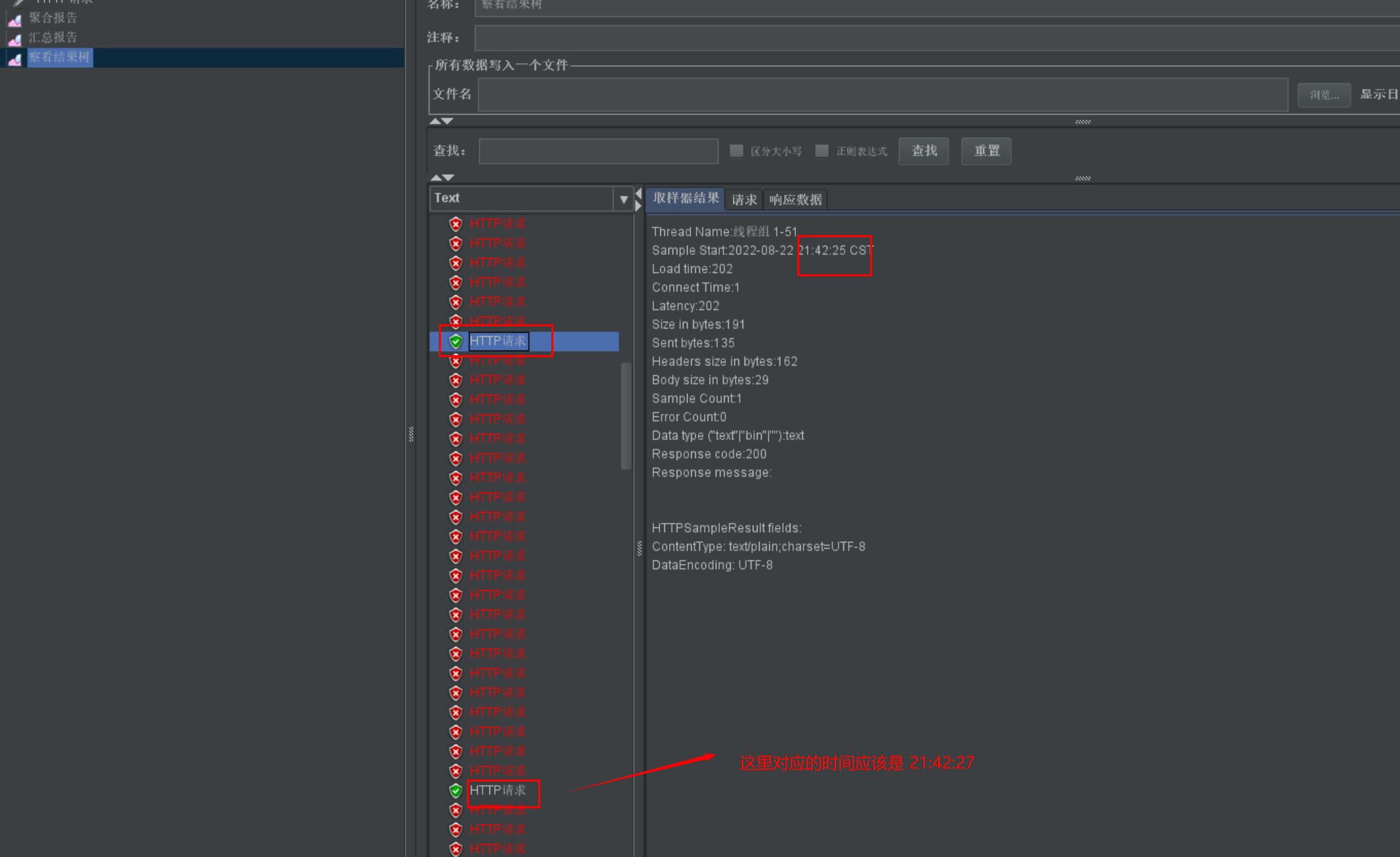Click the 汇总报告 listener icon
This screenshot has width=1400, height=857.
tap(15, 39)
